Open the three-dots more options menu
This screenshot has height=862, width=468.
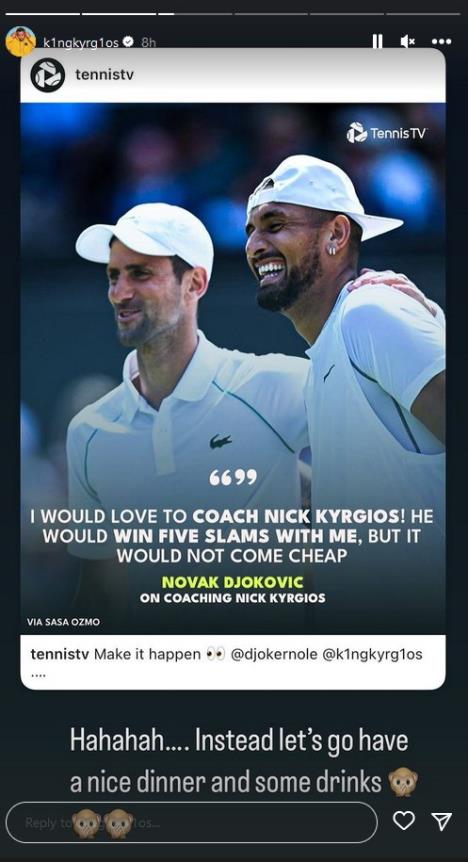click(441, 41)
